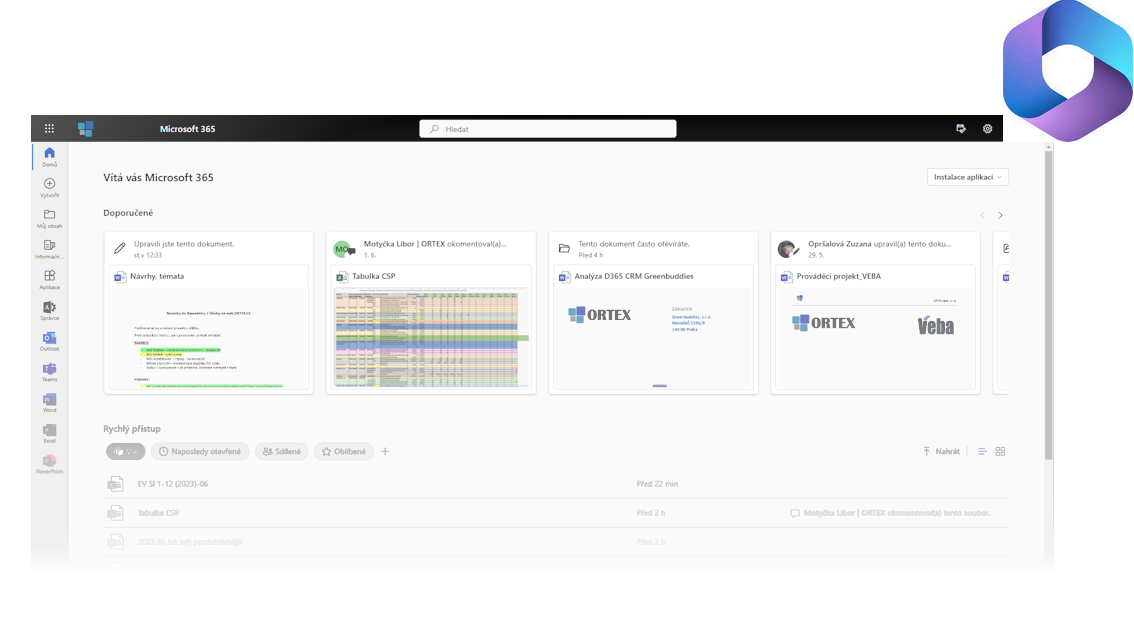This screenshot has width=1134, height=624.
Task: Click the Excel icon beside Tabulka CSP card
Action: 342,277
